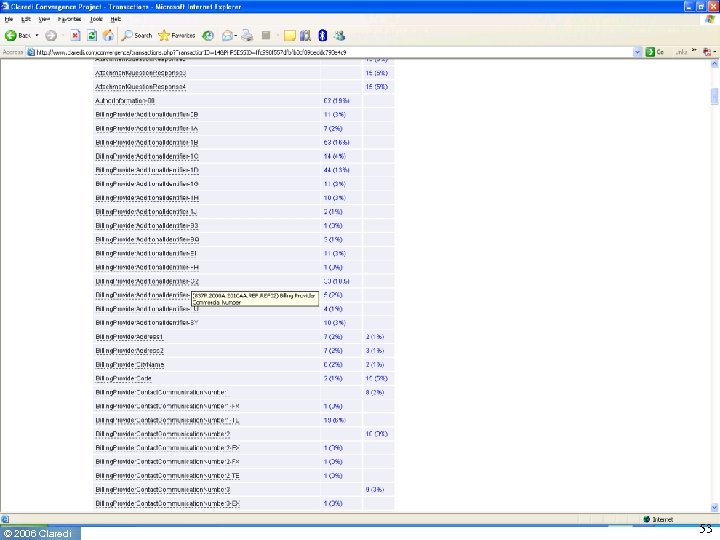Open the Research books icon

(305, 35)
